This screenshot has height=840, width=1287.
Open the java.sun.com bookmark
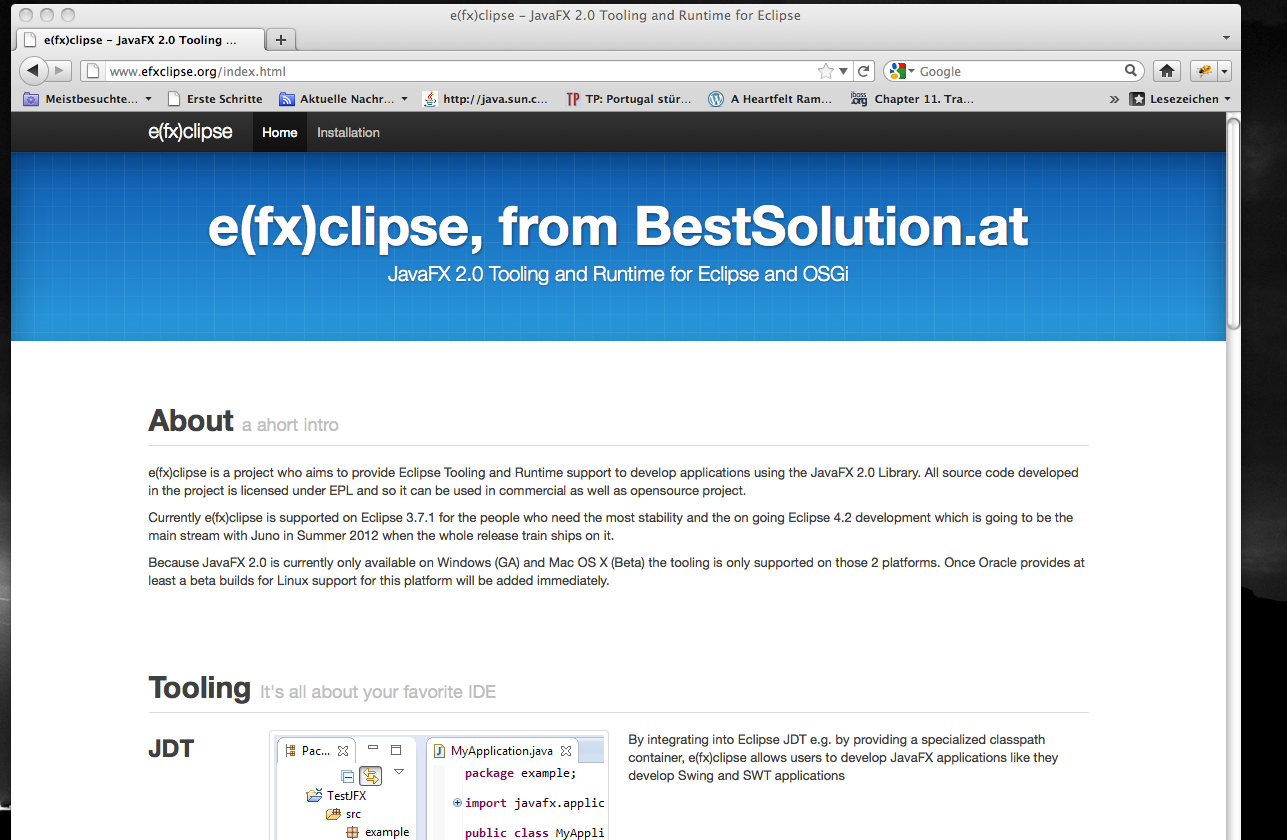(486, 99)
